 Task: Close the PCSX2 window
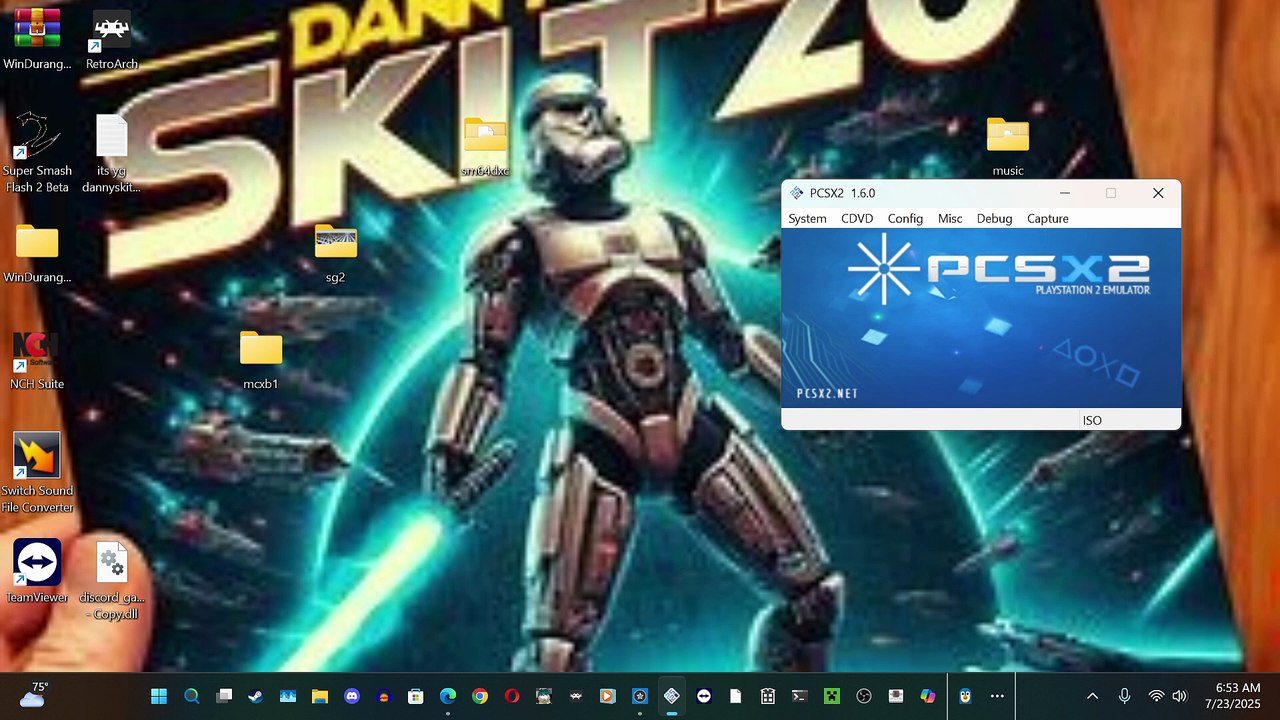point(1158,193)
